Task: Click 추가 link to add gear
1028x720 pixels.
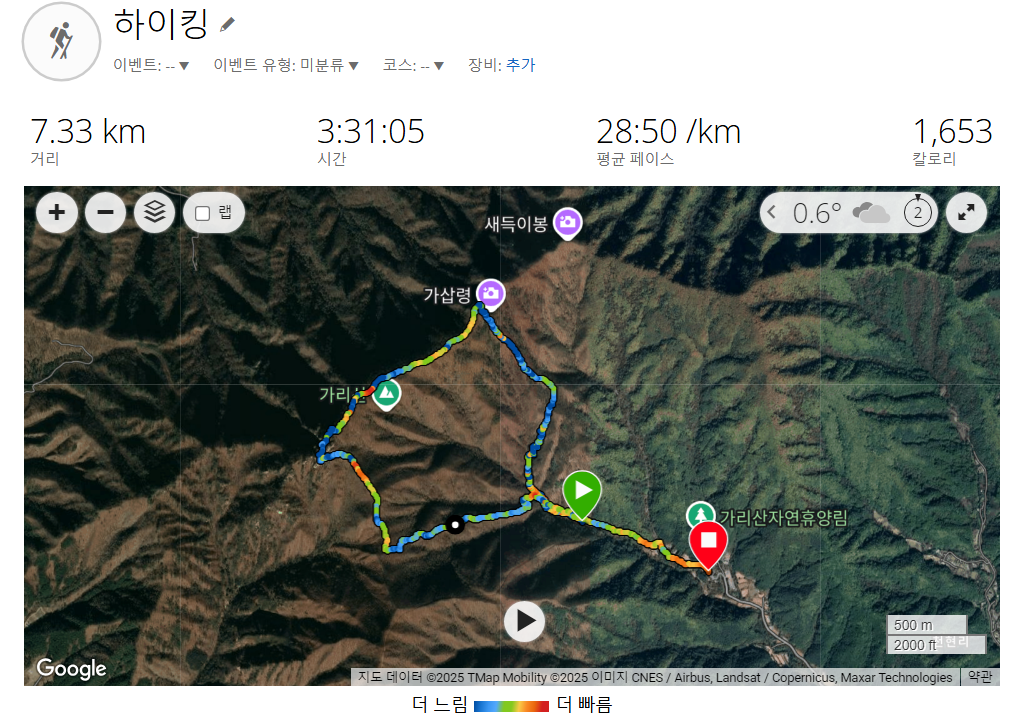Action: [x=521, y=64]
